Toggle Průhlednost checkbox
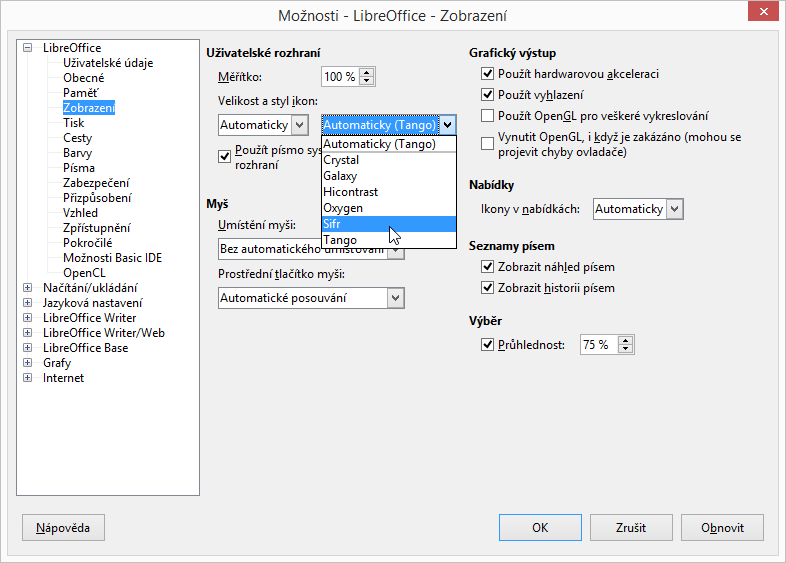The width and height of the screenshot is (786, 563). [488, 345]
